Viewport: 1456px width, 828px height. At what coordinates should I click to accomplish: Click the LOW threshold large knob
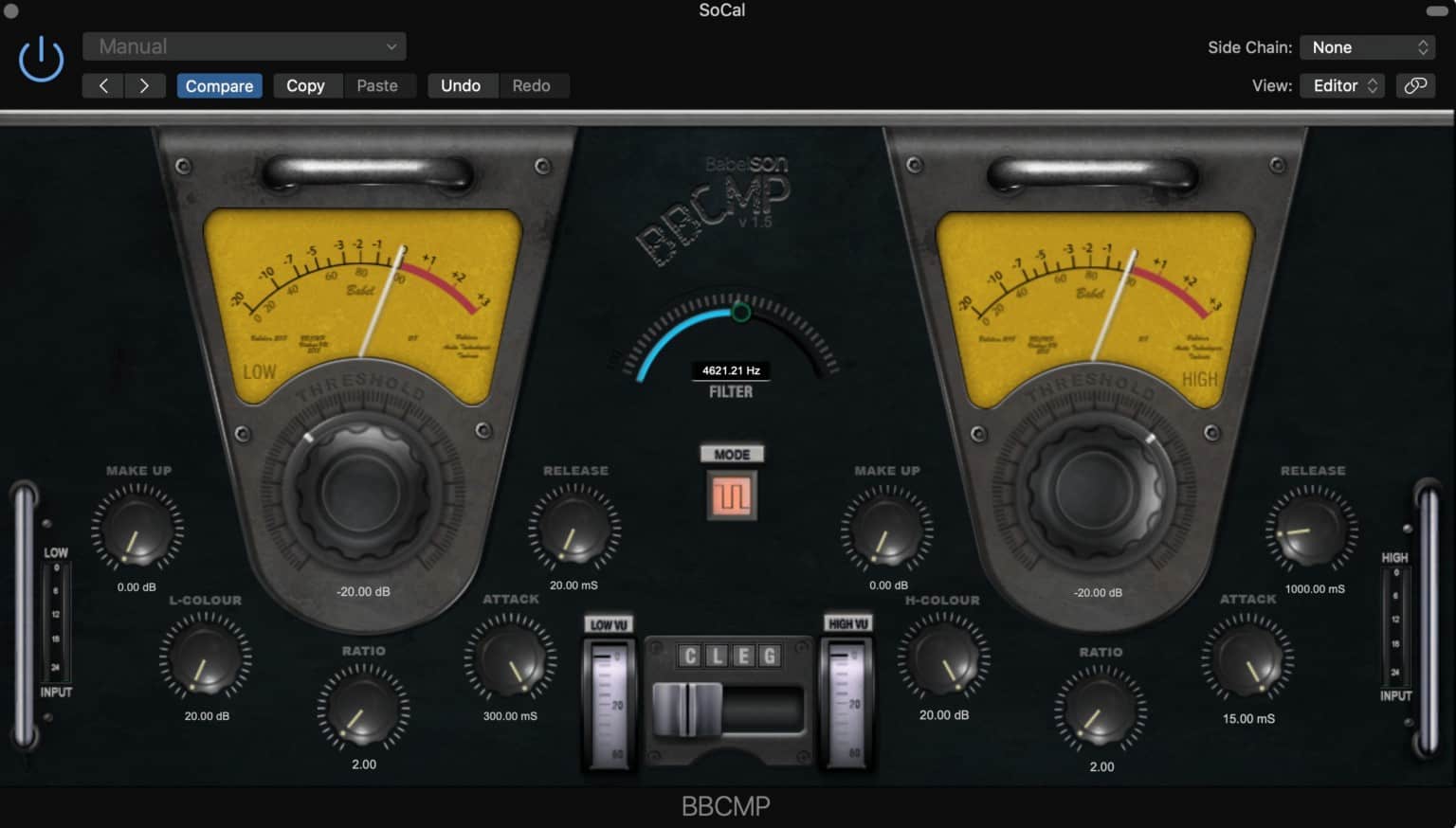tap(361, 493)
